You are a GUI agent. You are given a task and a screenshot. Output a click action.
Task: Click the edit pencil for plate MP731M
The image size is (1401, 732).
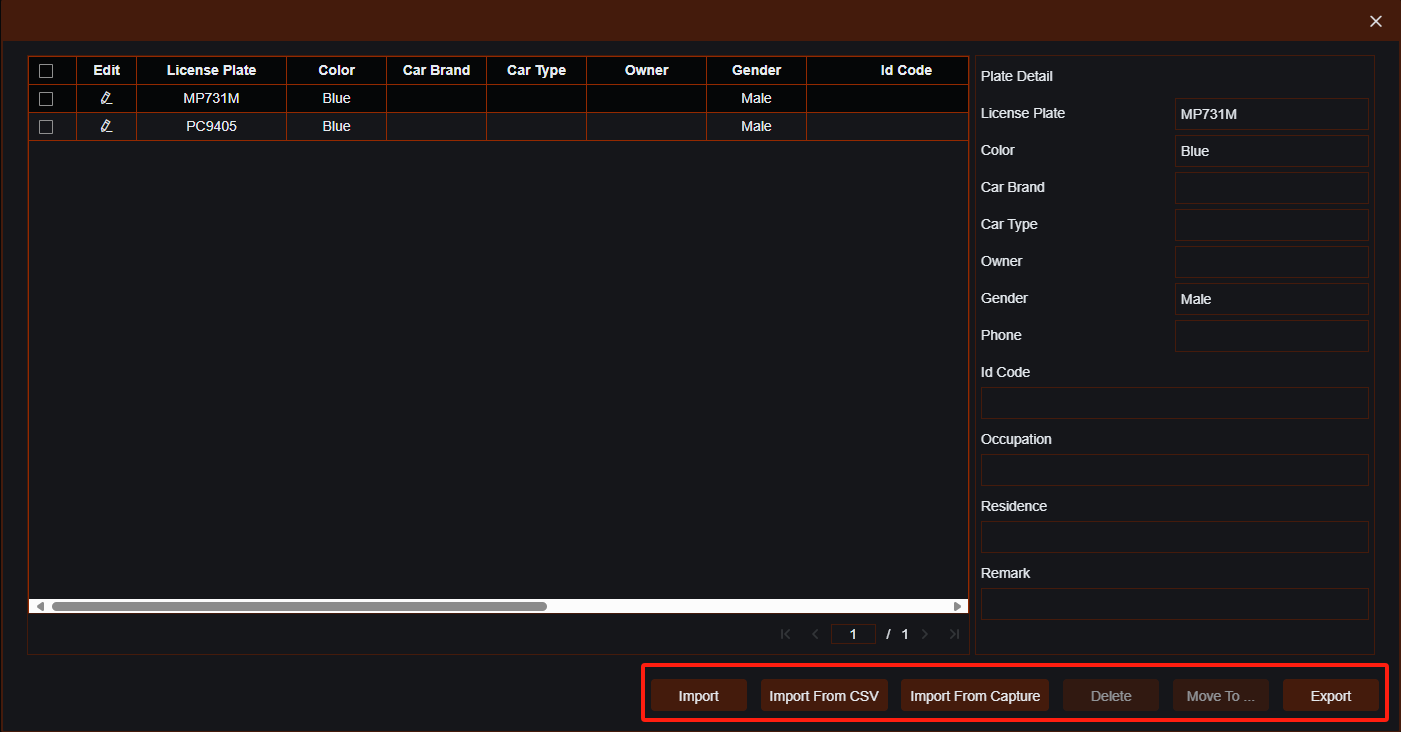coord(106,99)
